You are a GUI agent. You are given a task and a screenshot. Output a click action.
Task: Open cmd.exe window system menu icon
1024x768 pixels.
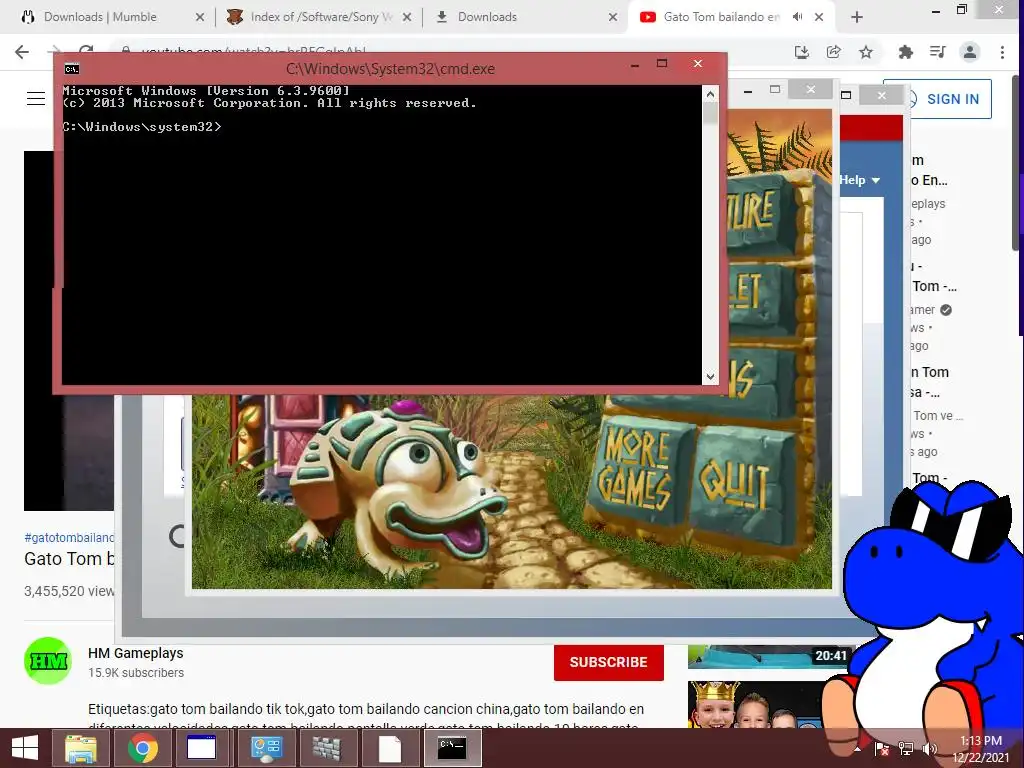pyautogui.click(x=72, y=69)
